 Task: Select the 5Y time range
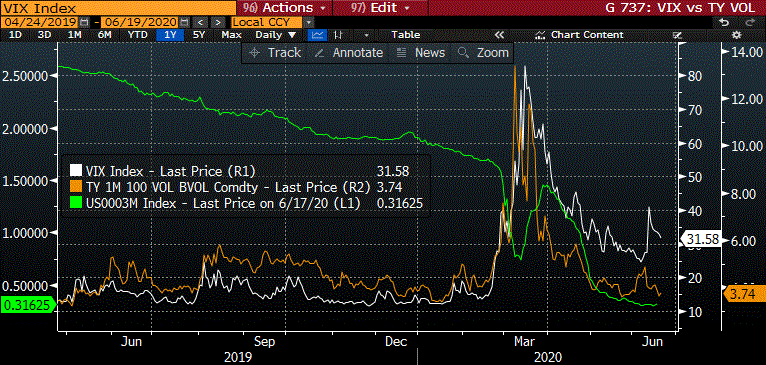click(199, 35)
